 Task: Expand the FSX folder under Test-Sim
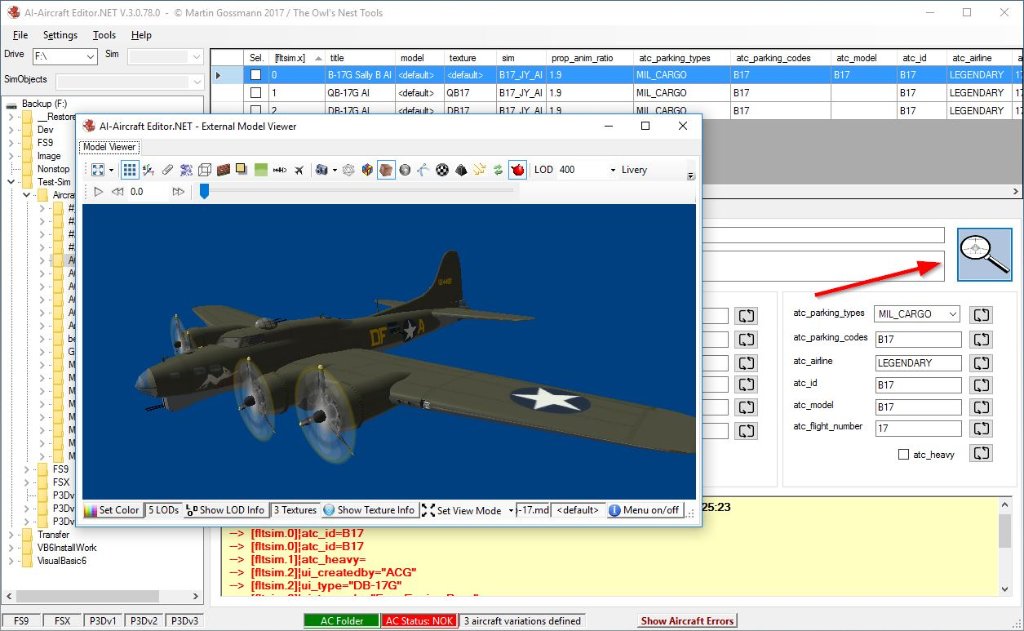tap(26, 482)
